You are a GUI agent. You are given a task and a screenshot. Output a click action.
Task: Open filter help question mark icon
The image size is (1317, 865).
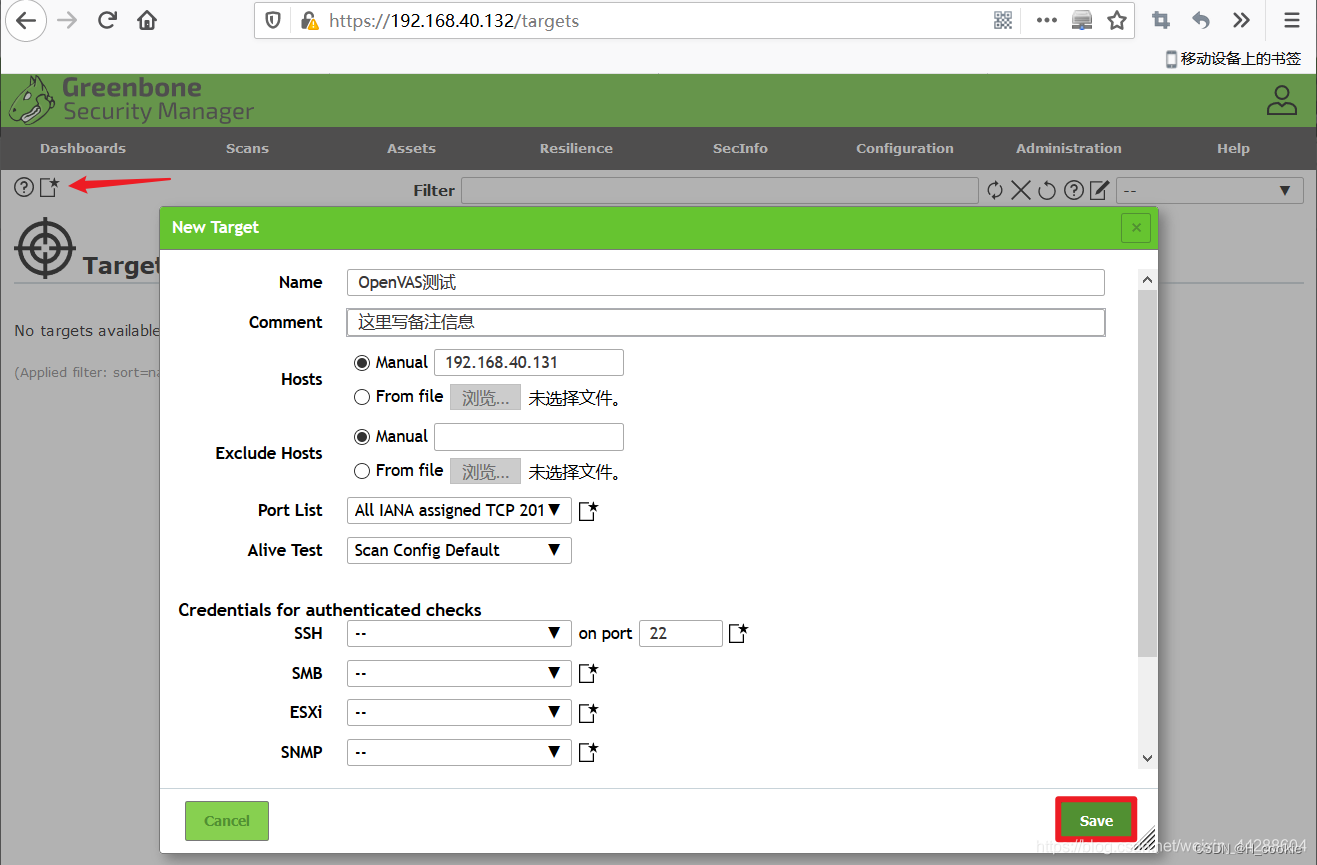click(1074, 190)
